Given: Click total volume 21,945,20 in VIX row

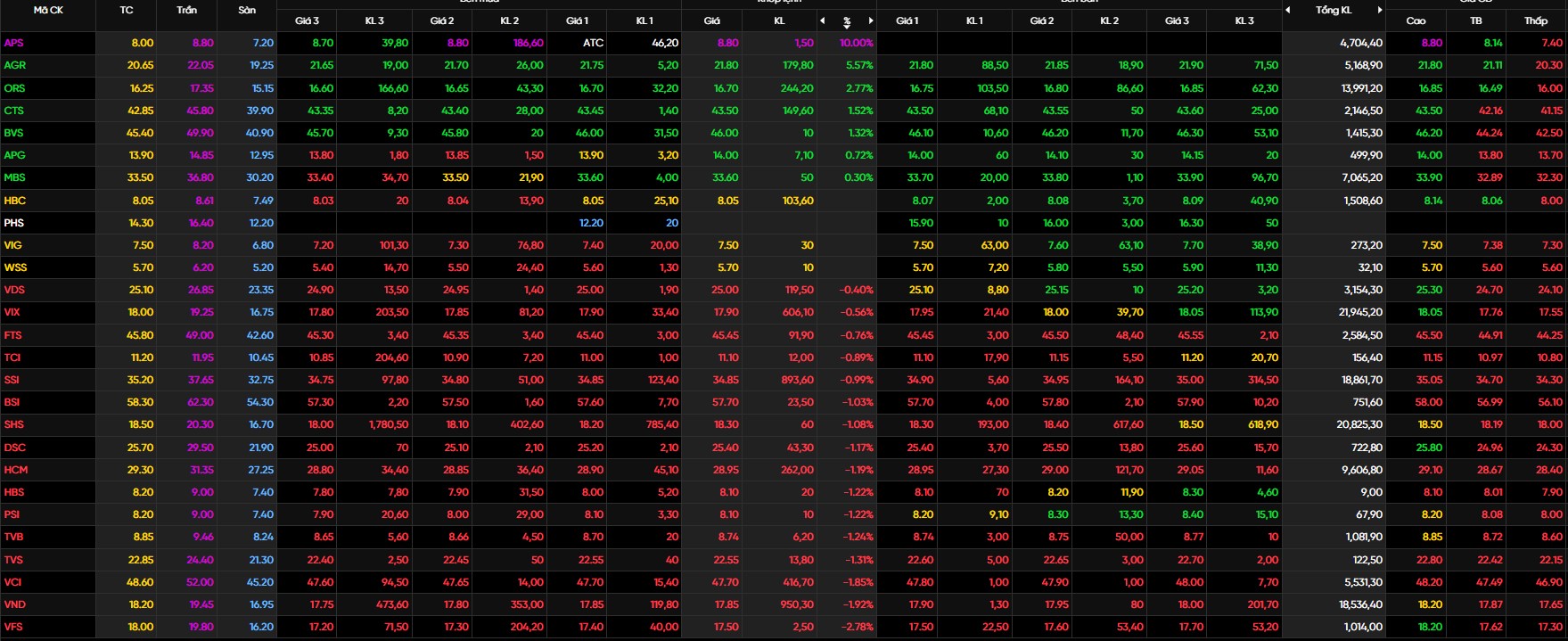Looking at the screenshot, I should coord(1360,312).
